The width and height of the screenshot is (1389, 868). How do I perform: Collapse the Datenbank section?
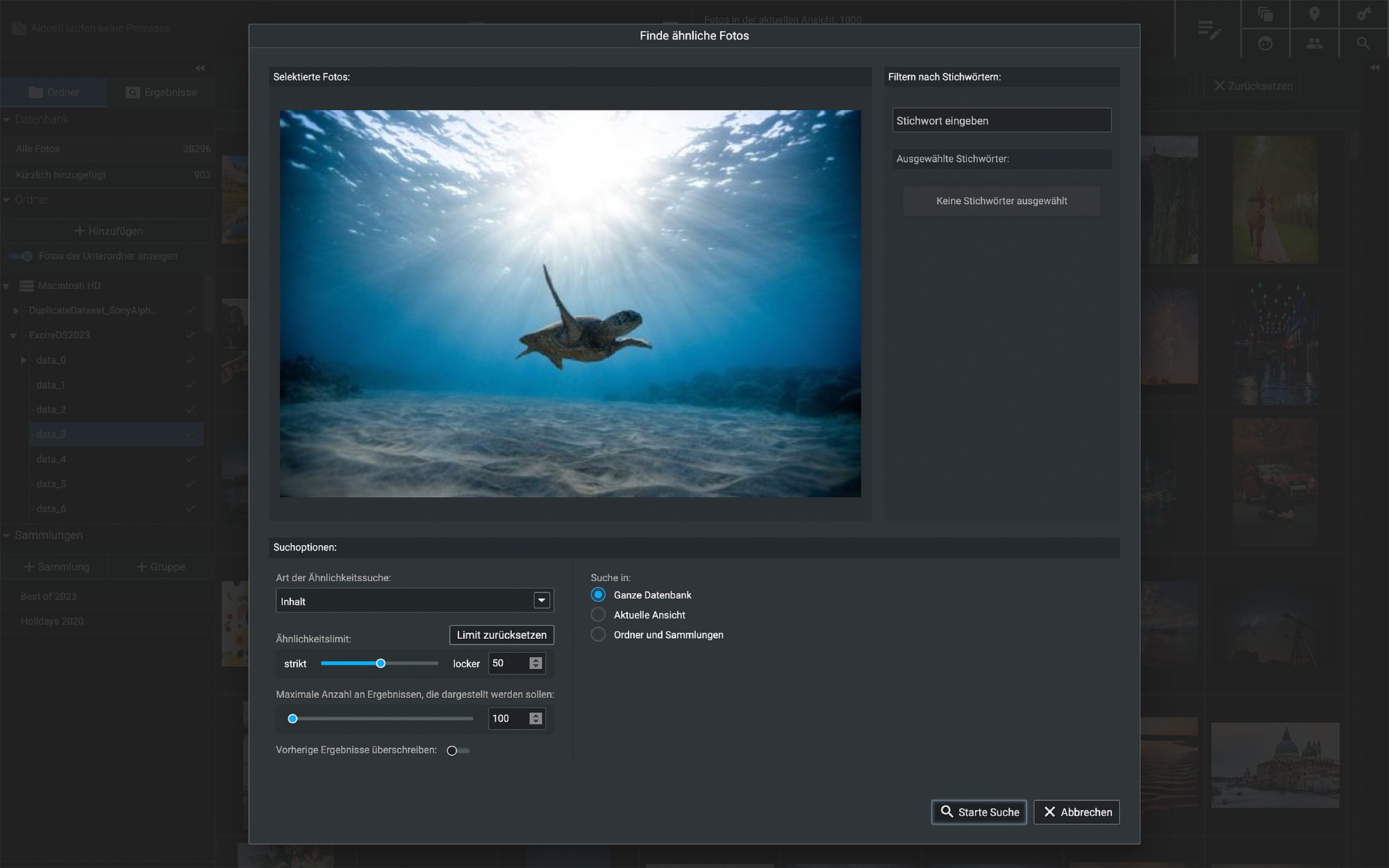[6, 119]
